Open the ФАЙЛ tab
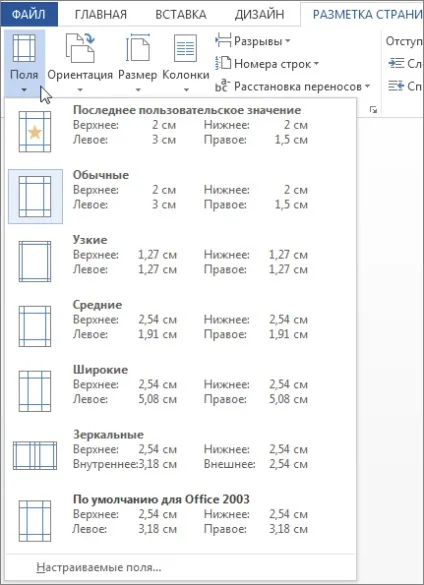 29,15
